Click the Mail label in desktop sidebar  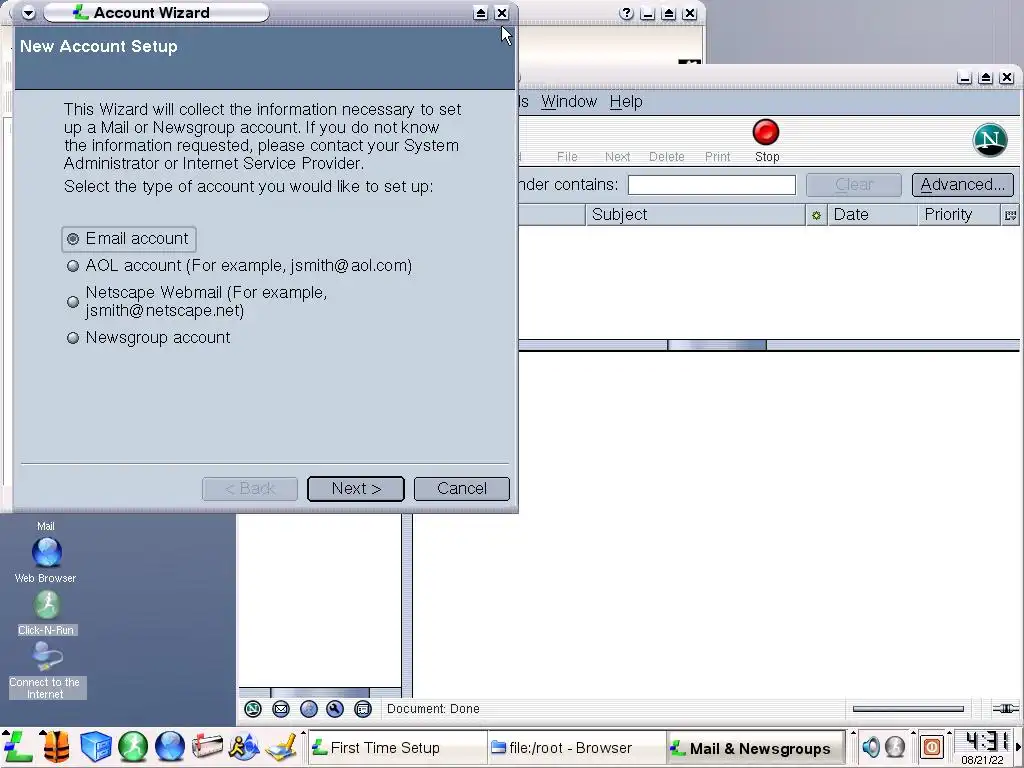click(x=46, y=526)
